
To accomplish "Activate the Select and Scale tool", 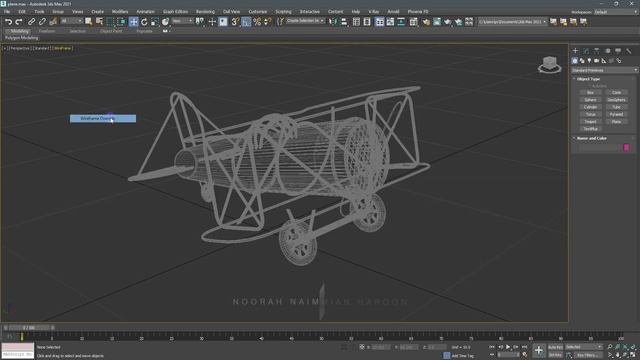I will 155,22.
